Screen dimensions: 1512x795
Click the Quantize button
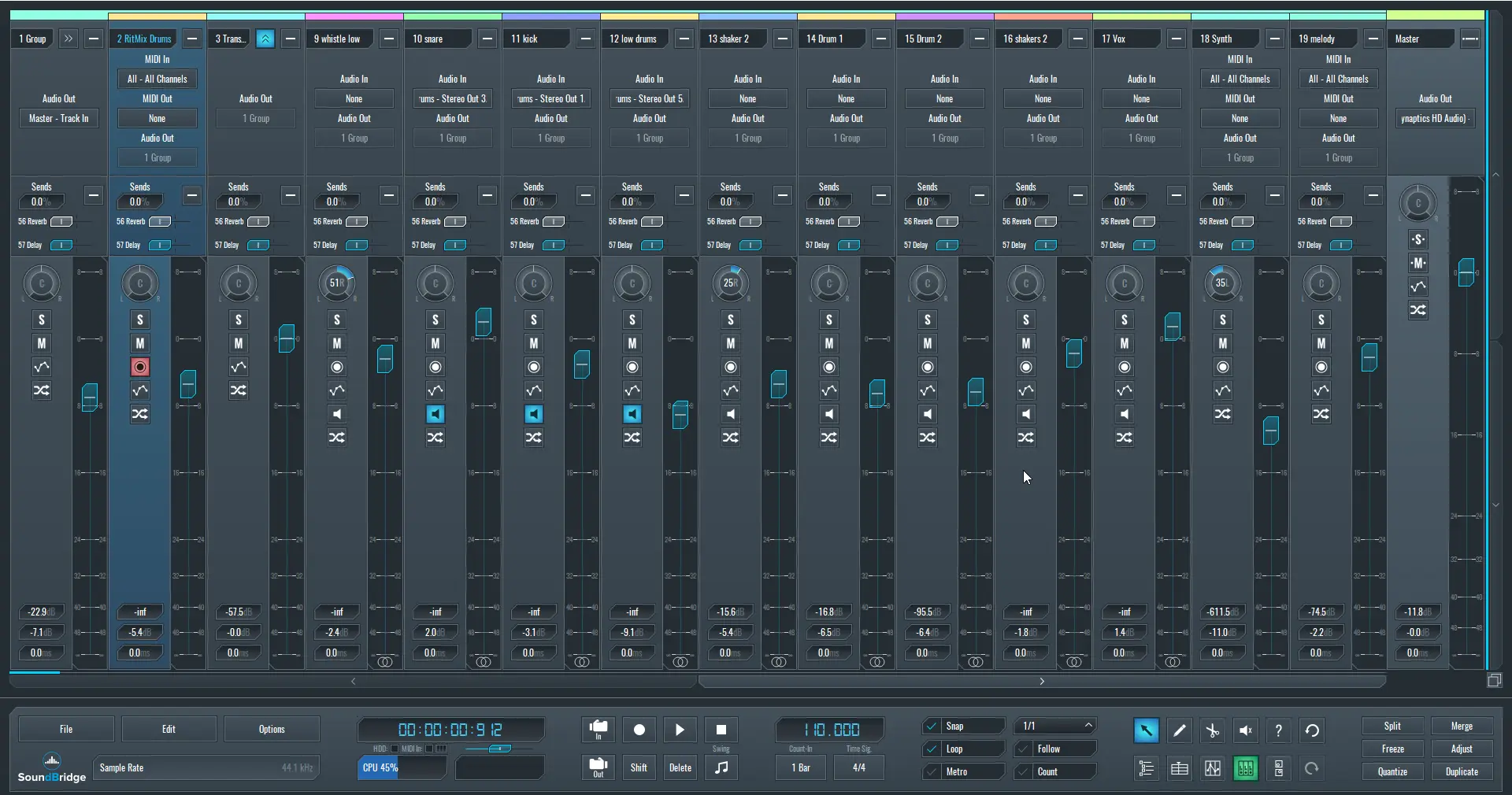(x=1392, y=772)
